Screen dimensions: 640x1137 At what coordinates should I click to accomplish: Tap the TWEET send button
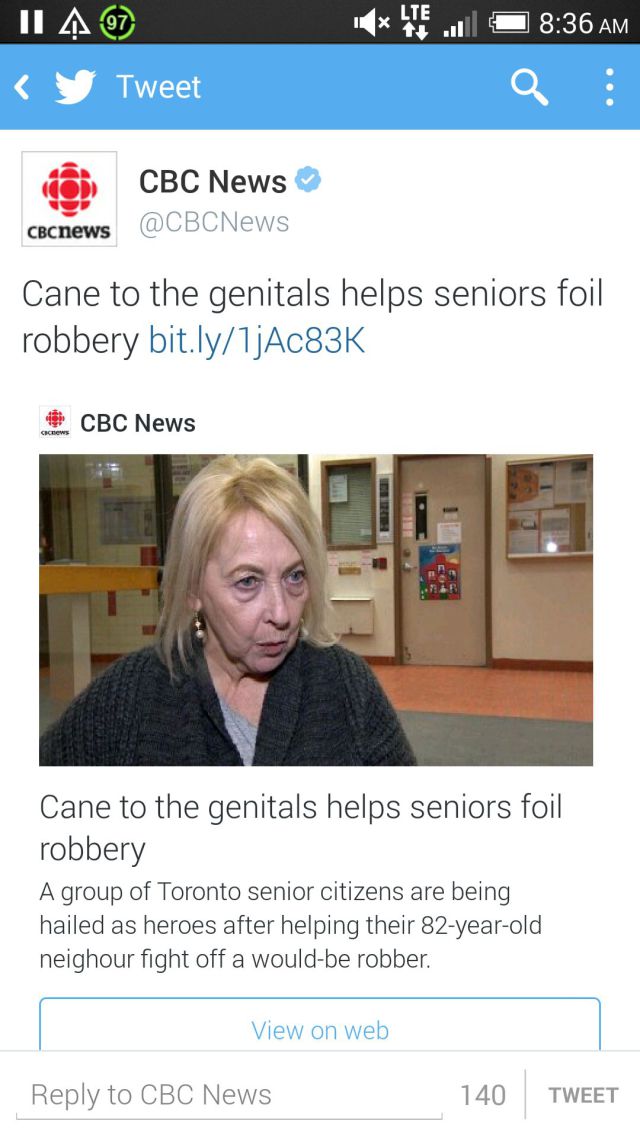pos(583,1095)
